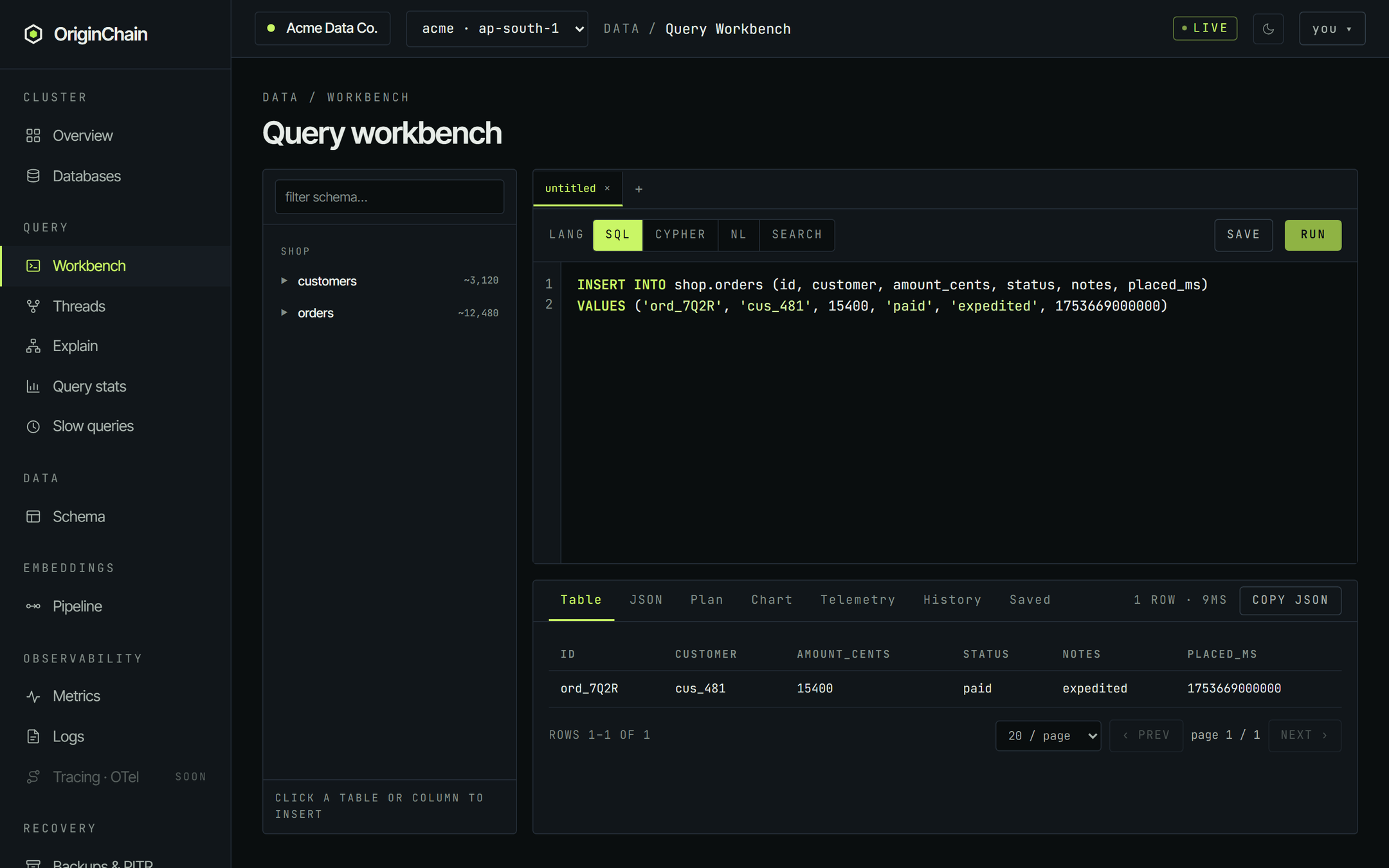Click the Tracing OTel icon
The width and height of the screenshot is (1389, 868).
[33, 777]
